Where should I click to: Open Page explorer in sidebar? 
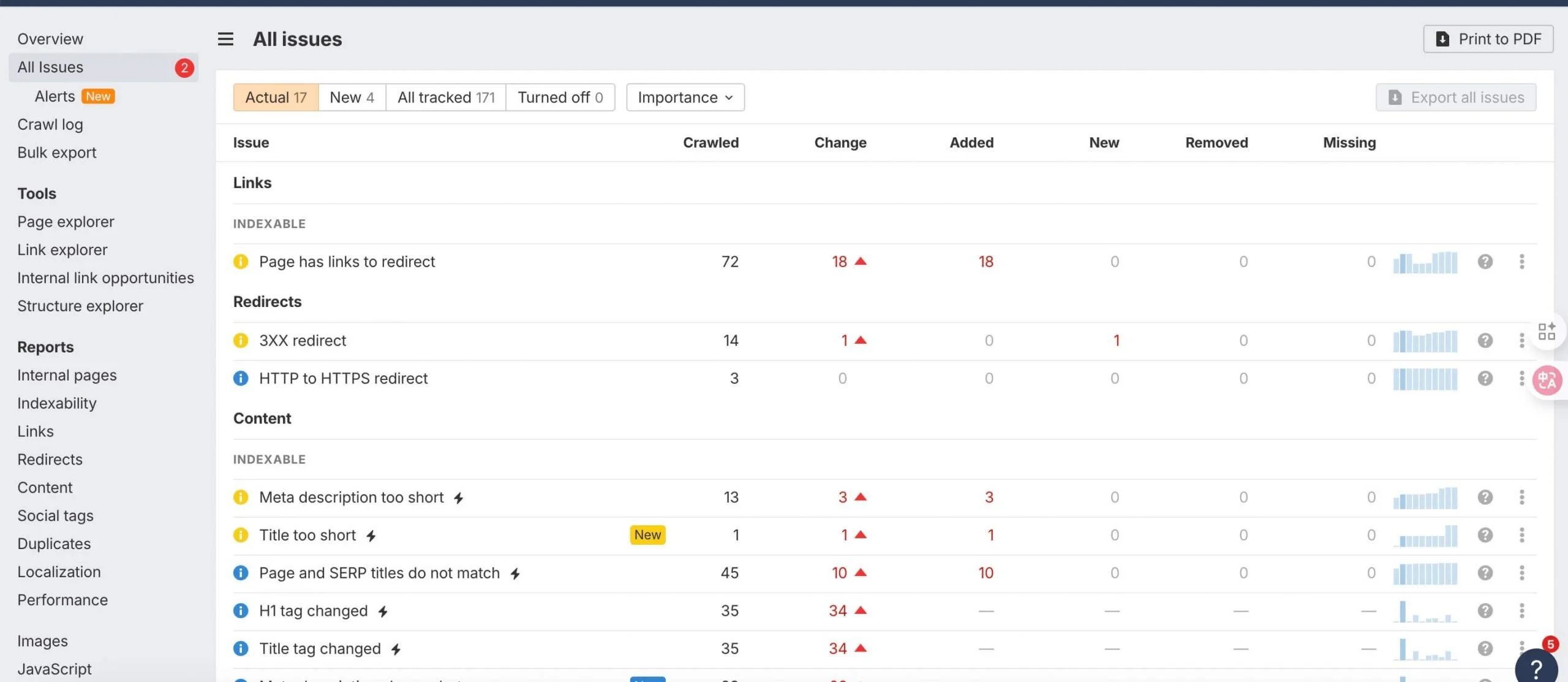pyautogui.click(x=66, y=222)
